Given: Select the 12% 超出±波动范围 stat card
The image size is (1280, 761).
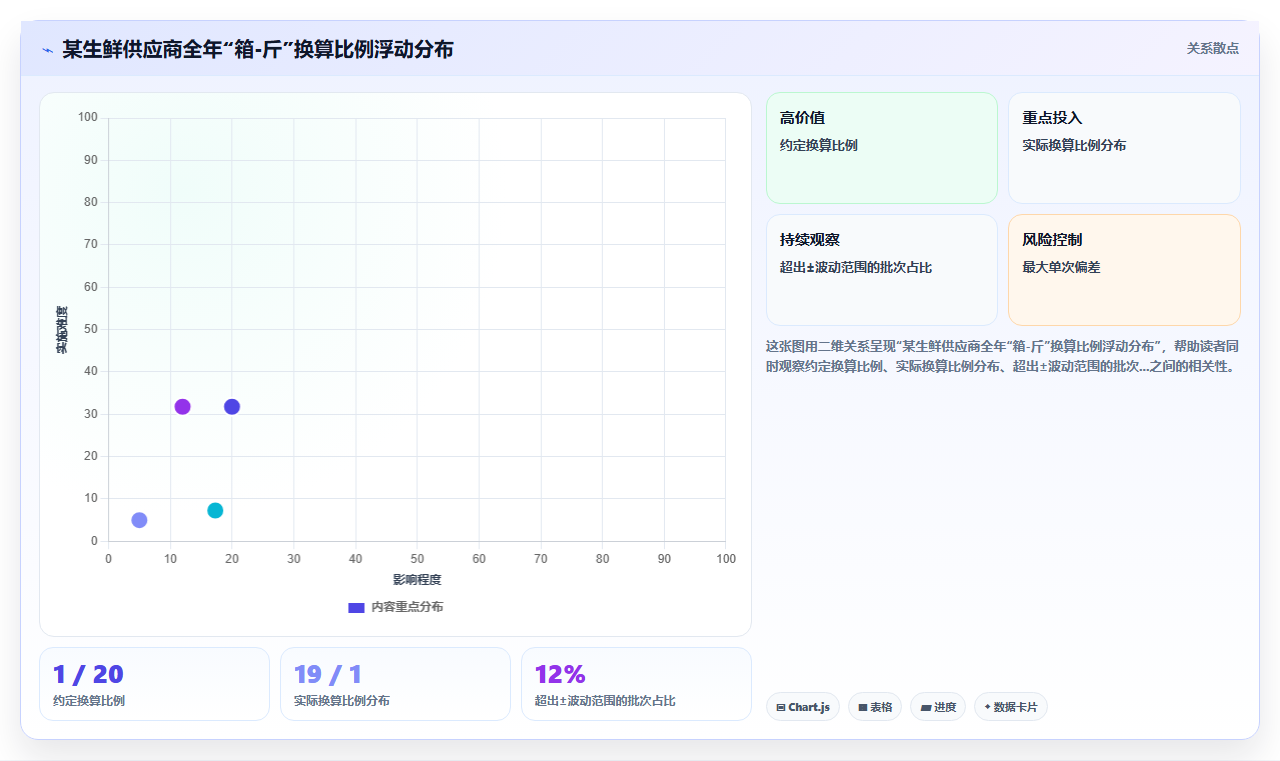Looking at the screenshot, I should 636,684.
